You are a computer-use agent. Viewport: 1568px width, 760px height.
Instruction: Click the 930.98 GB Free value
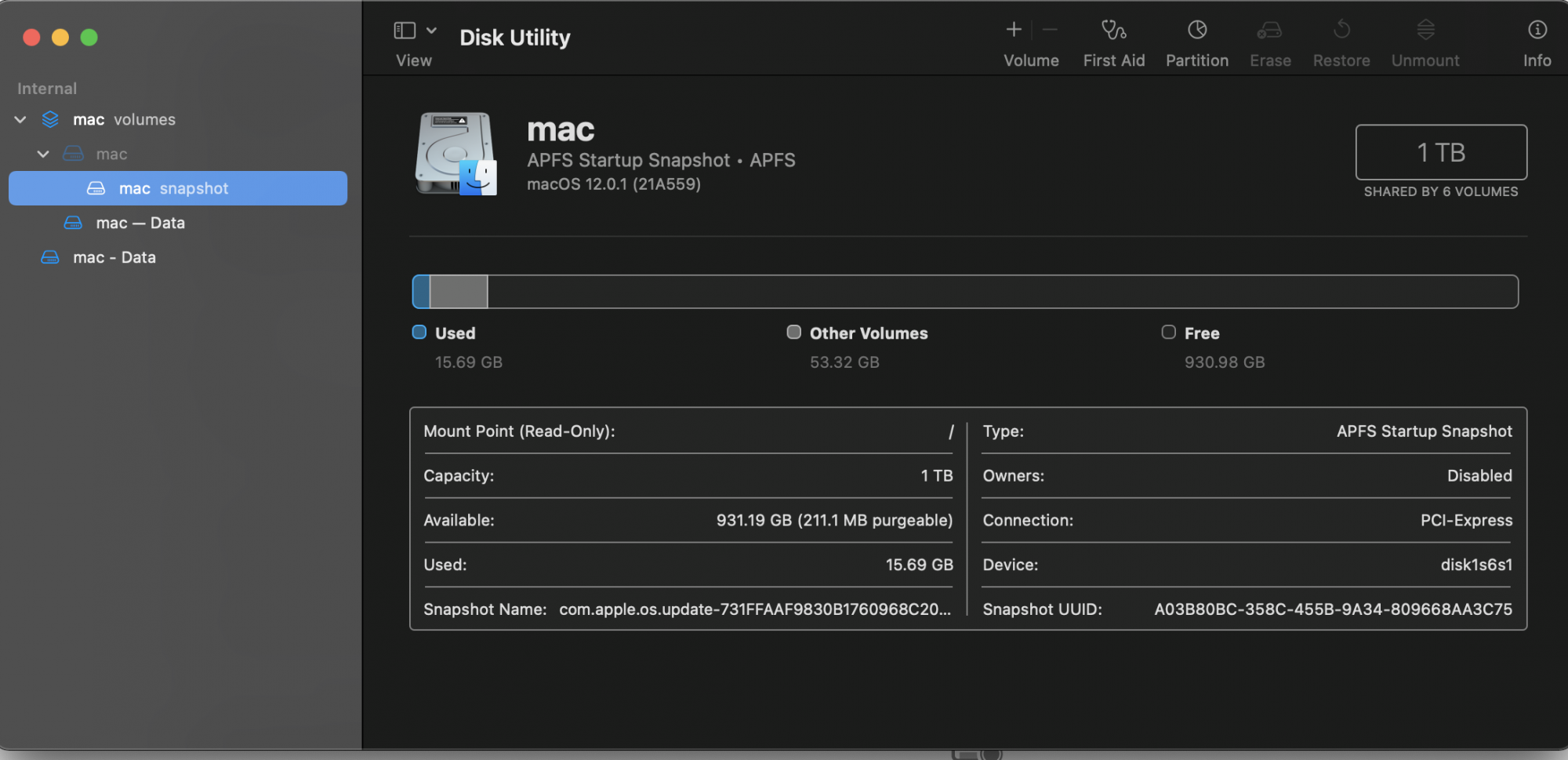click(1225, 362)
